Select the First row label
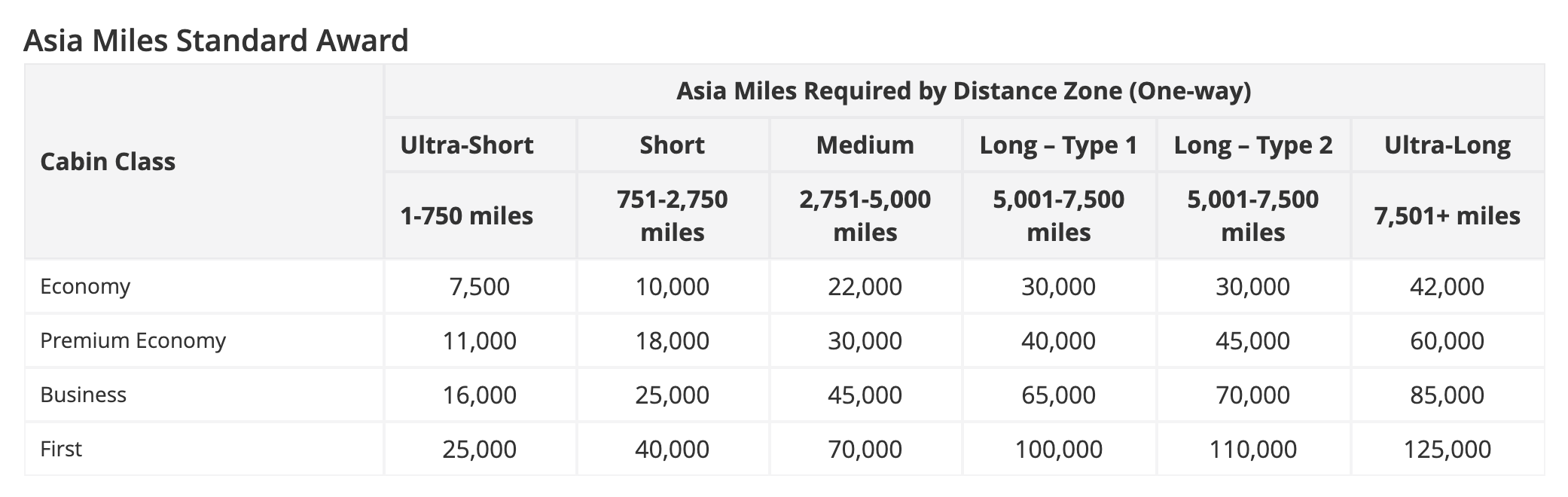Viewport: 1568px width, 497px height. point(61,449)
